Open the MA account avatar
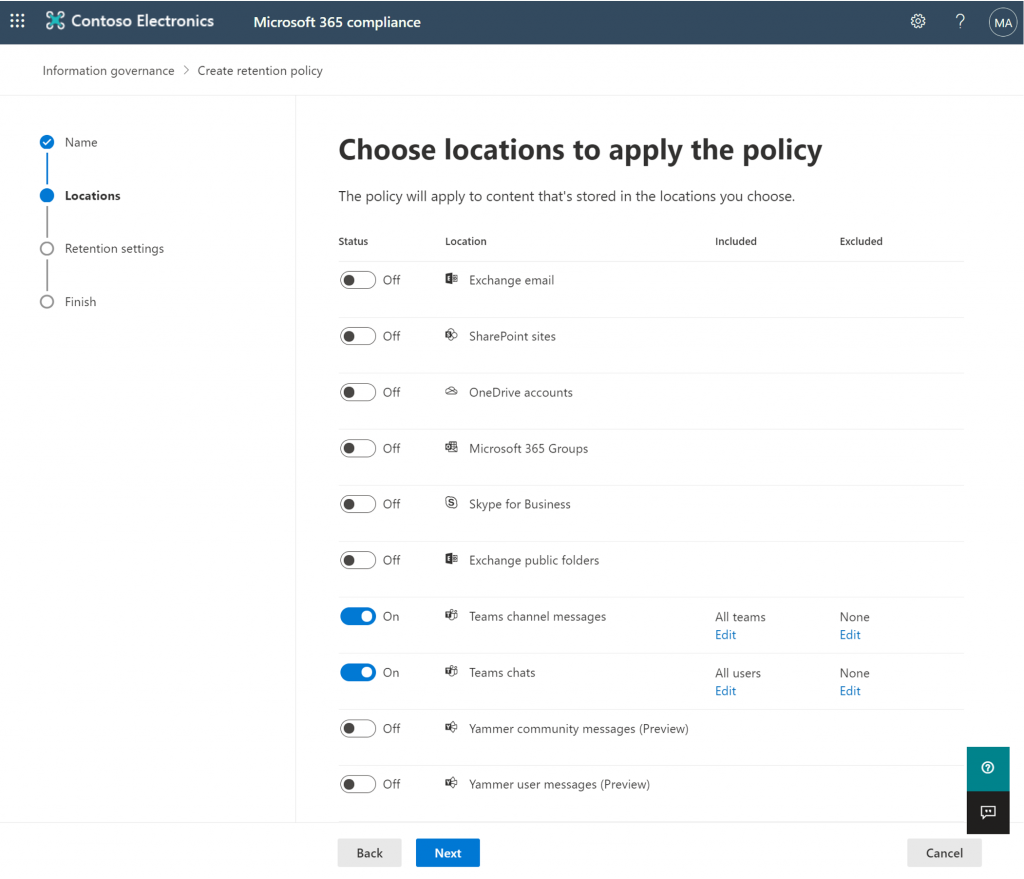Viewport: 1024px width, 879px height. (x=1002, y=22)
